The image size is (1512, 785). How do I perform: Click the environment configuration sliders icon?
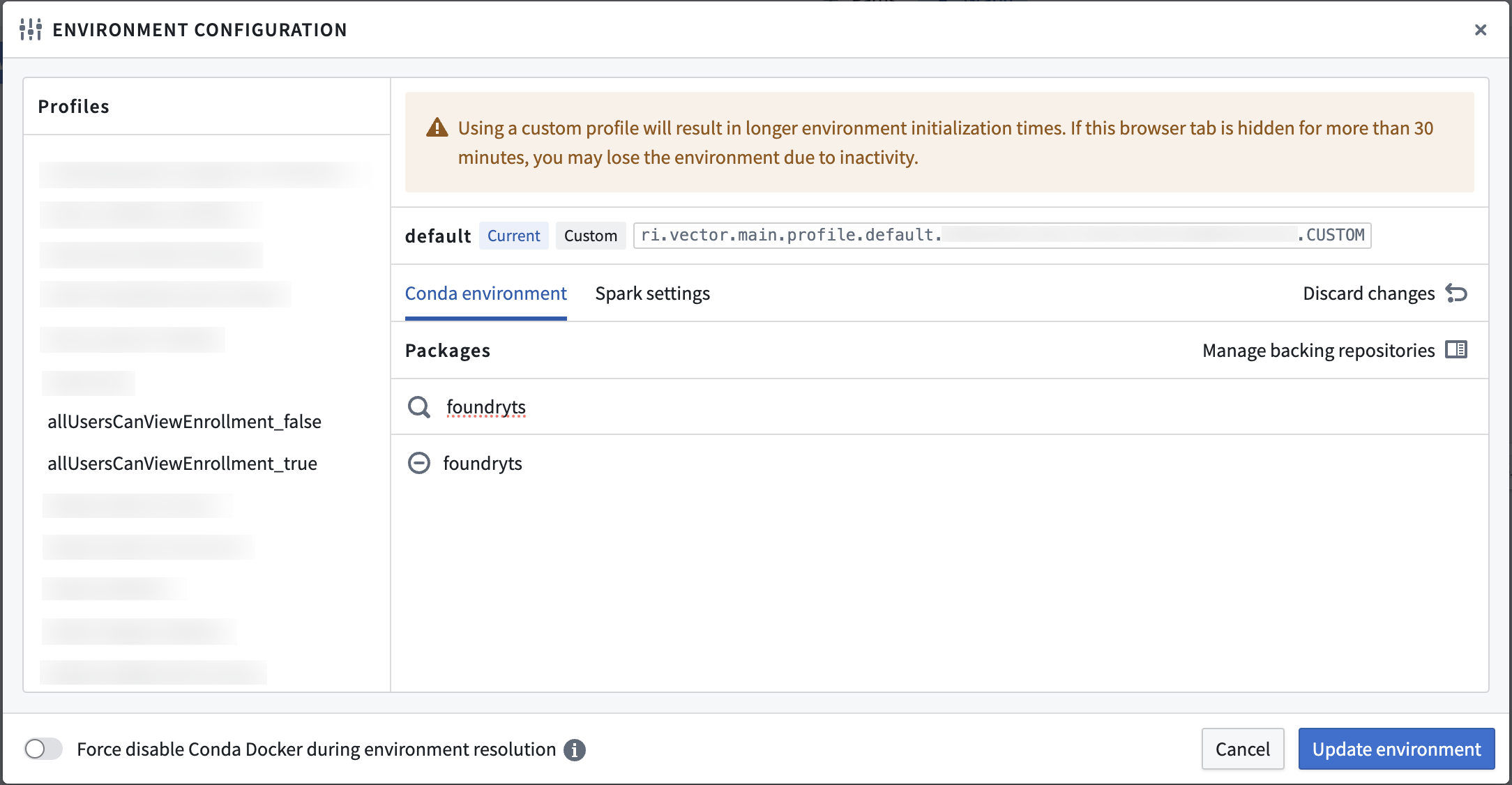(x=31, y=30)
